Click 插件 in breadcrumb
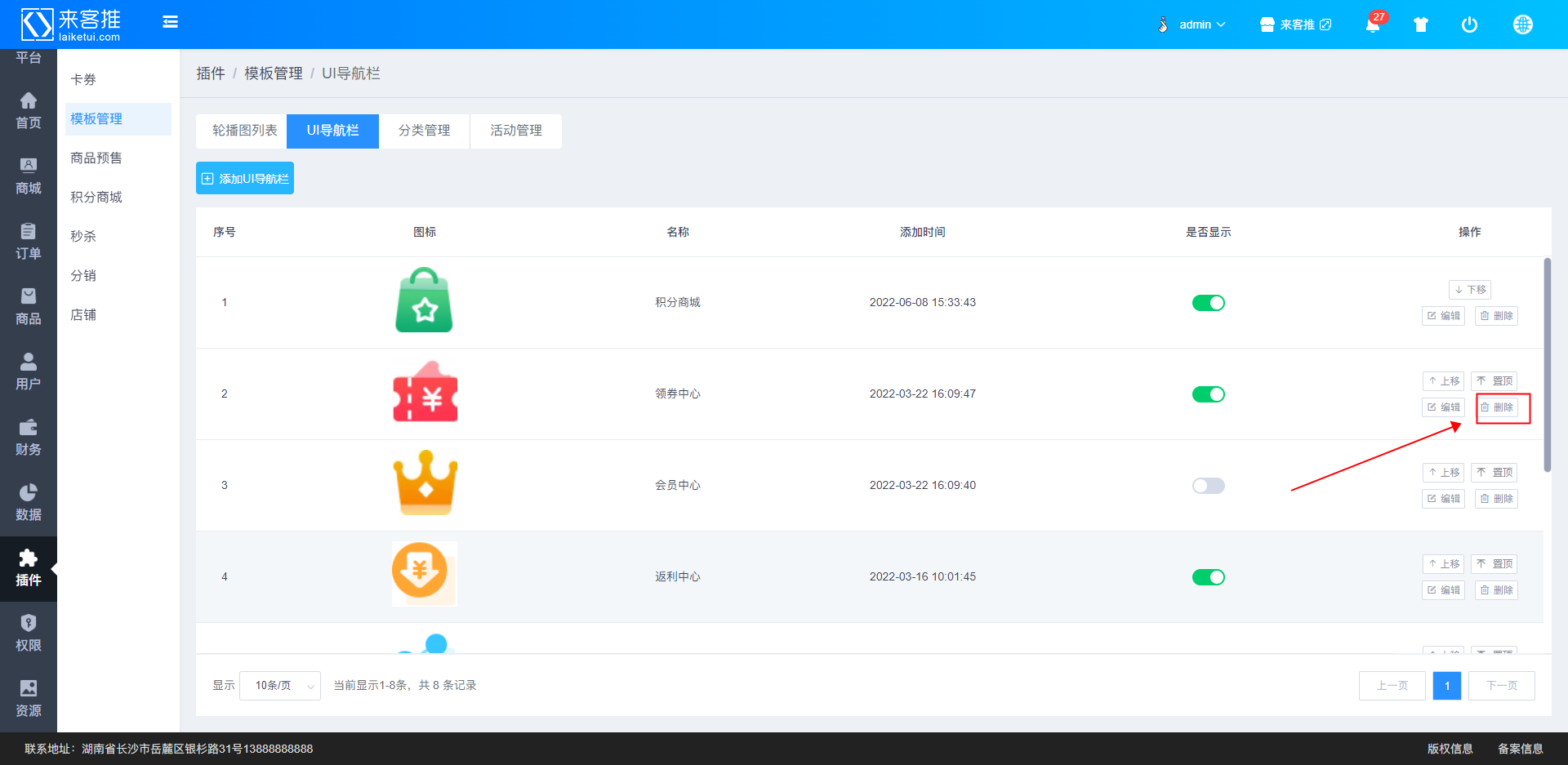 tap(210, 73)
